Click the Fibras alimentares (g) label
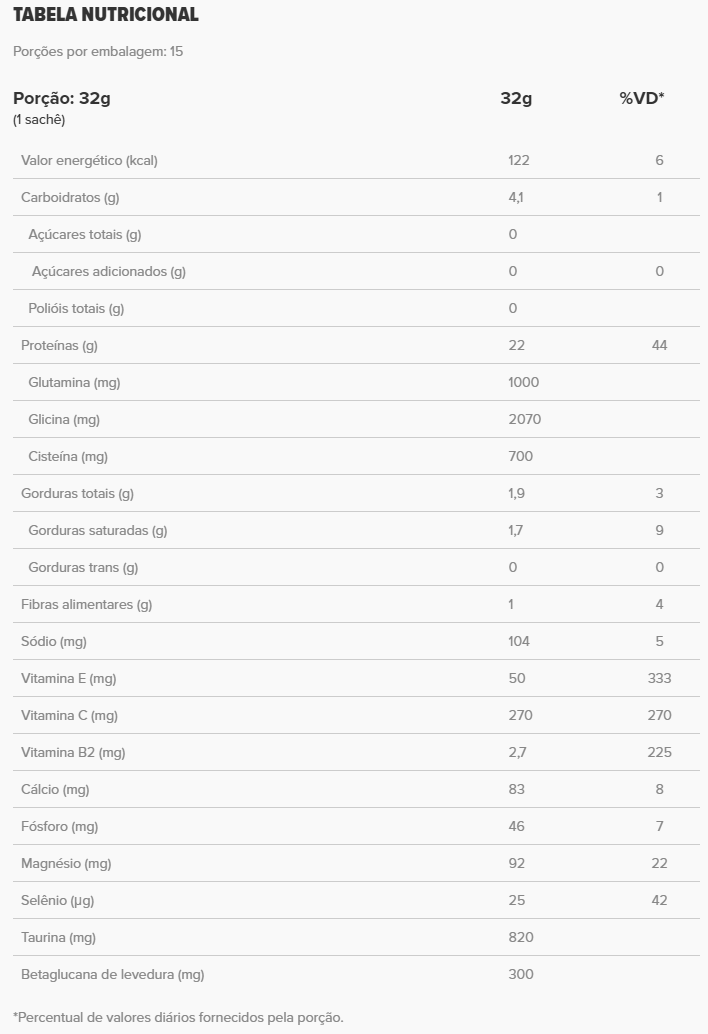 point(87,604)
